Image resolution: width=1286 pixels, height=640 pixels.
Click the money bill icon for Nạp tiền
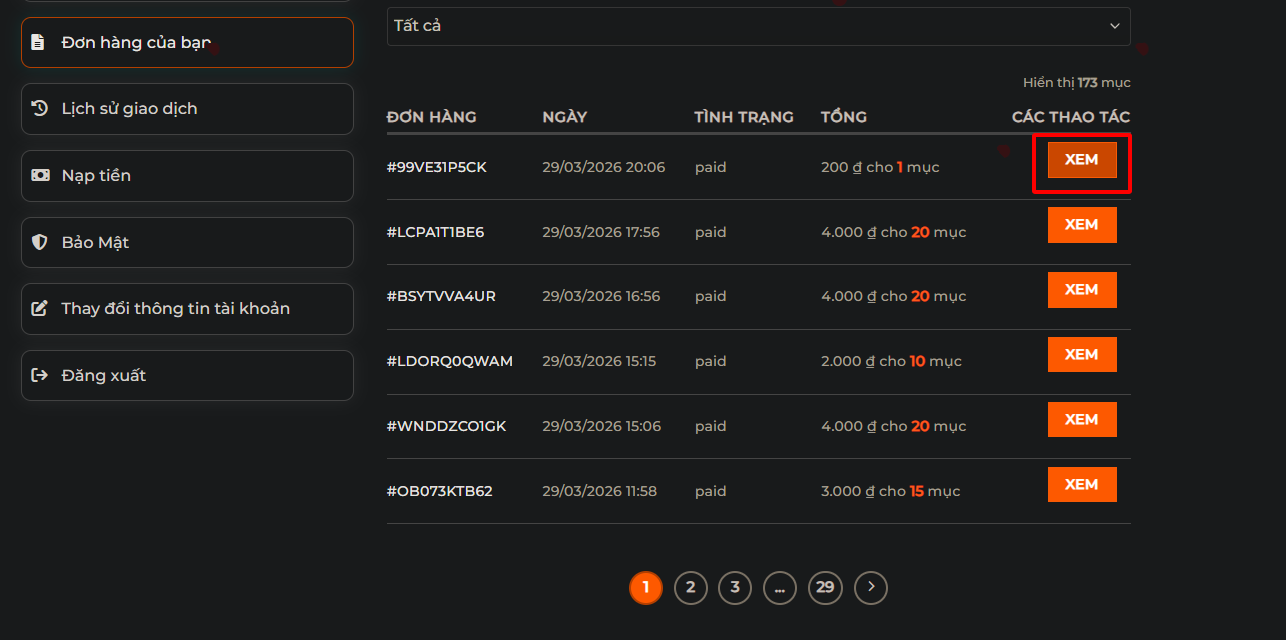(x=39, y=175)
